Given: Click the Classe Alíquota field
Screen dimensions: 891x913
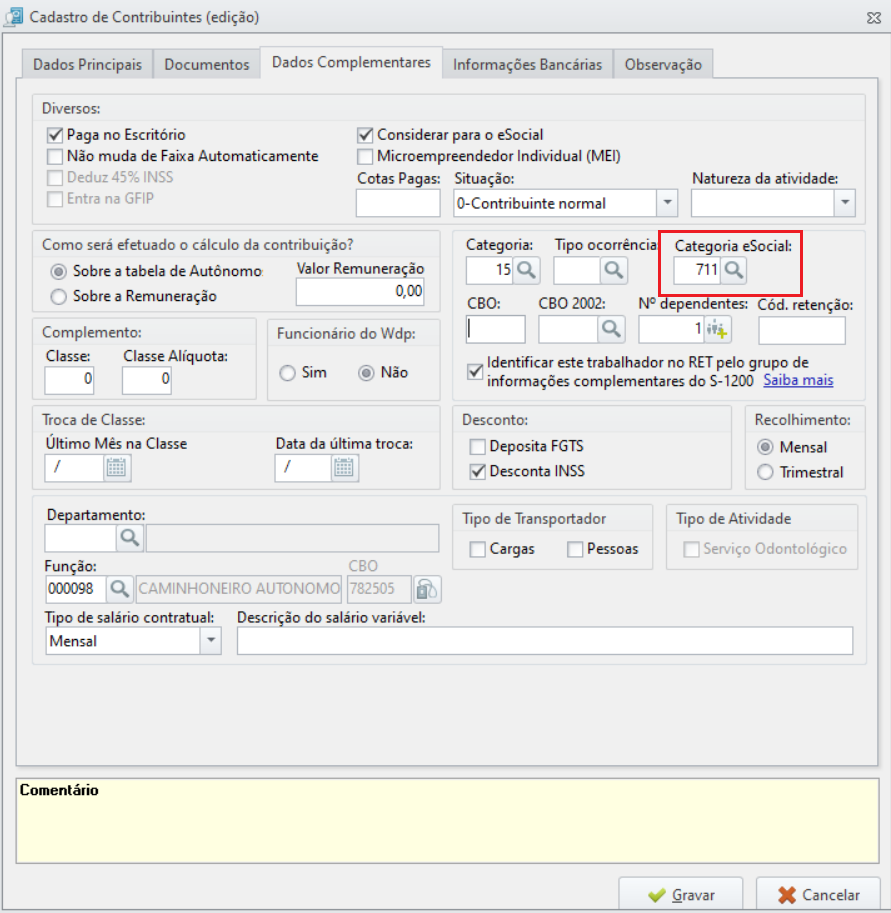Looking at the screenshot, I should click(x=147, y=380).
